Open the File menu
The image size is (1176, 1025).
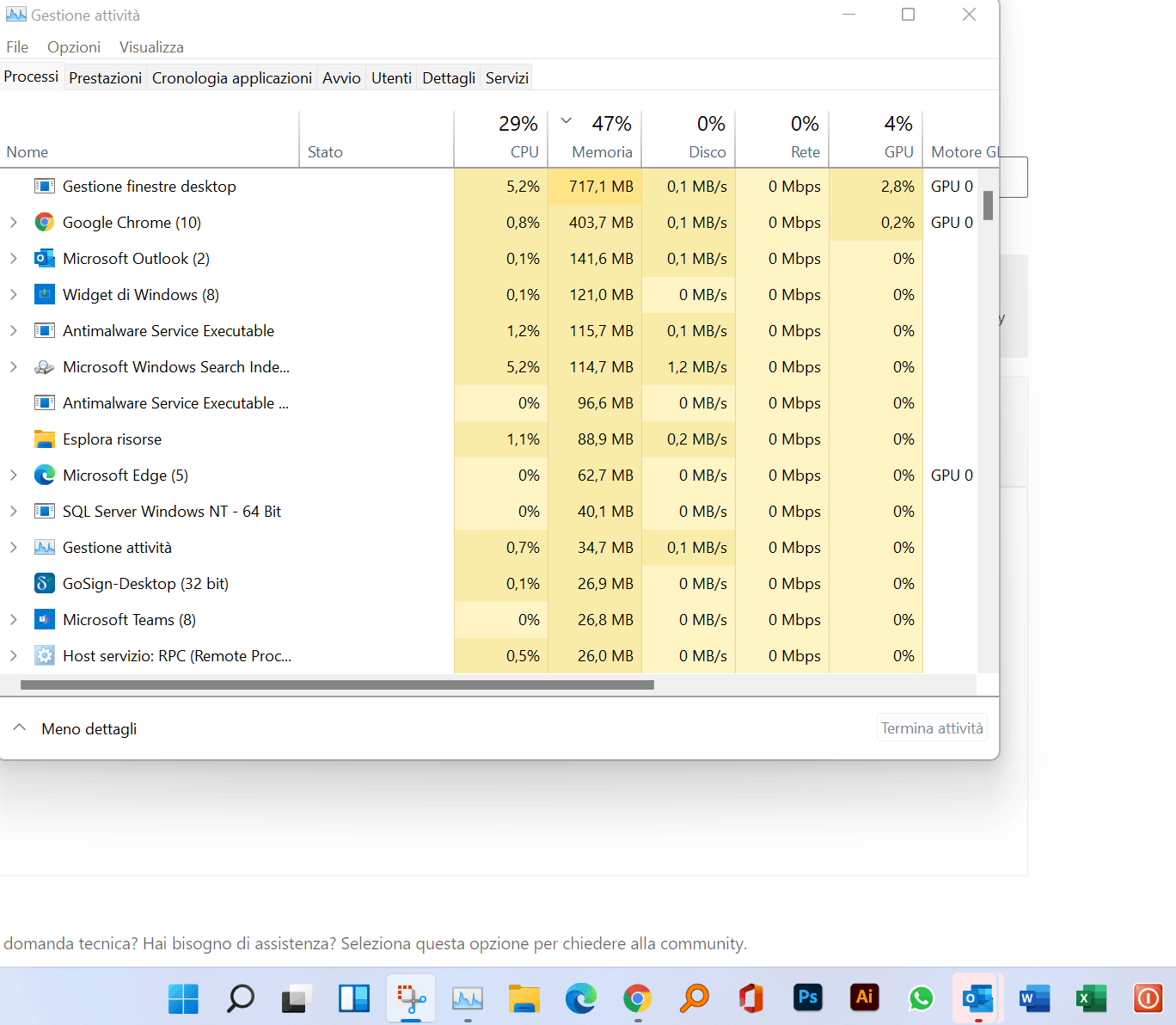(17, 47)
